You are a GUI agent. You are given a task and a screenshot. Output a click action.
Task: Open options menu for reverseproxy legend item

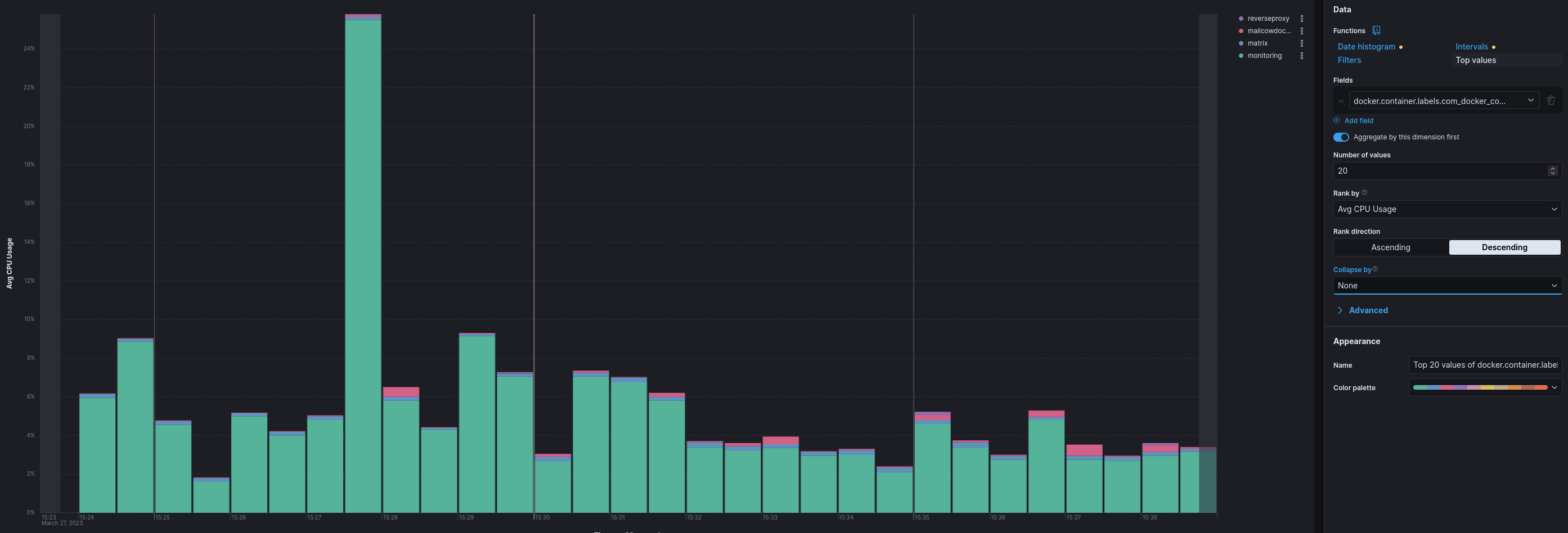[1301, 19]
